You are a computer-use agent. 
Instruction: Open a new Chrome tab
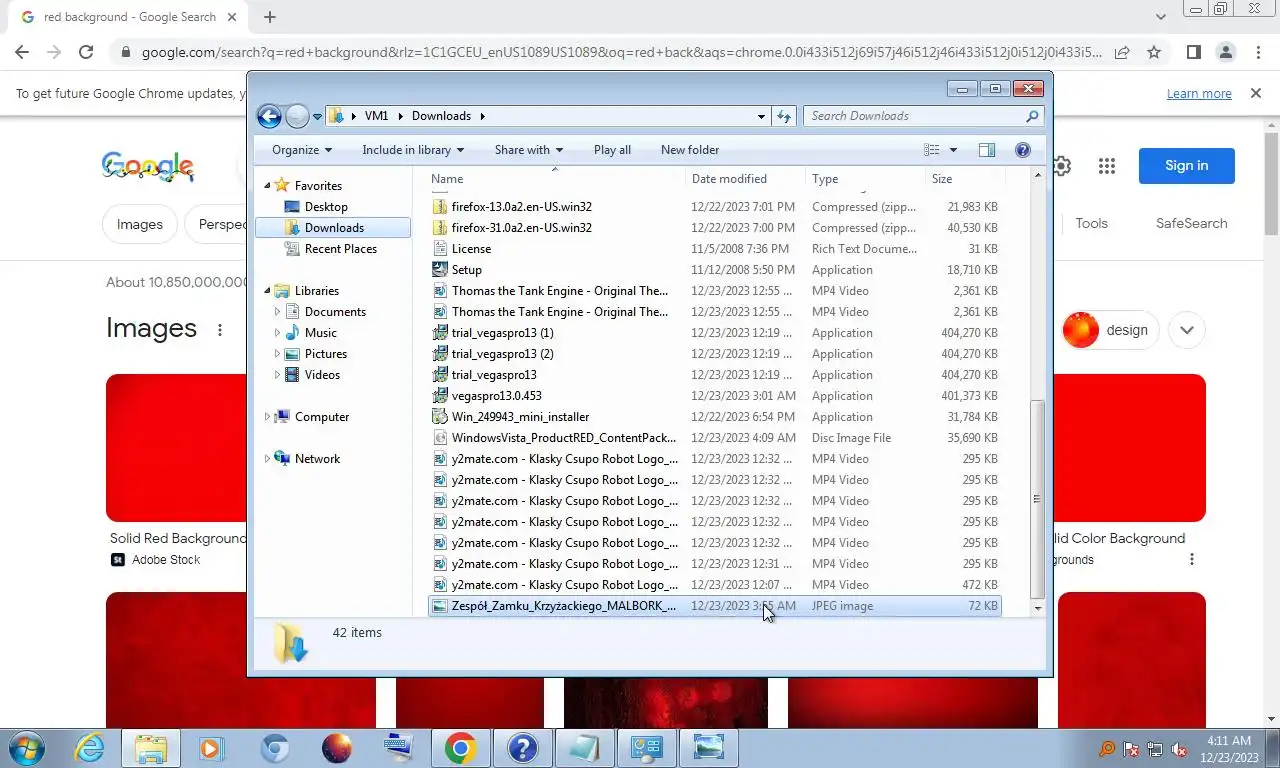pyautogui.click(x=269, y=17)
